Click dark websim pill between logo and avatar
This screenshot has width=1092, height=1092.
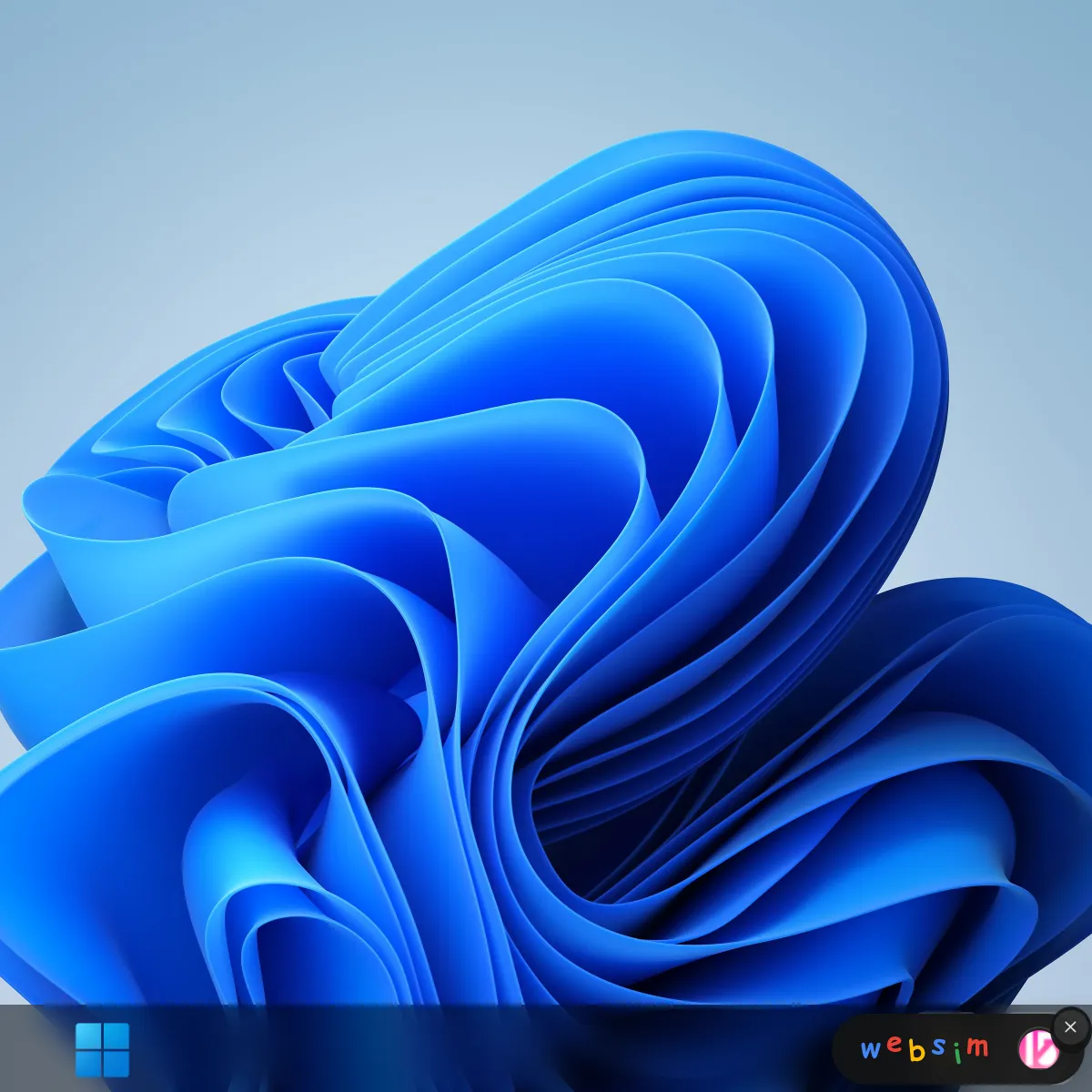[1003, 1050]
